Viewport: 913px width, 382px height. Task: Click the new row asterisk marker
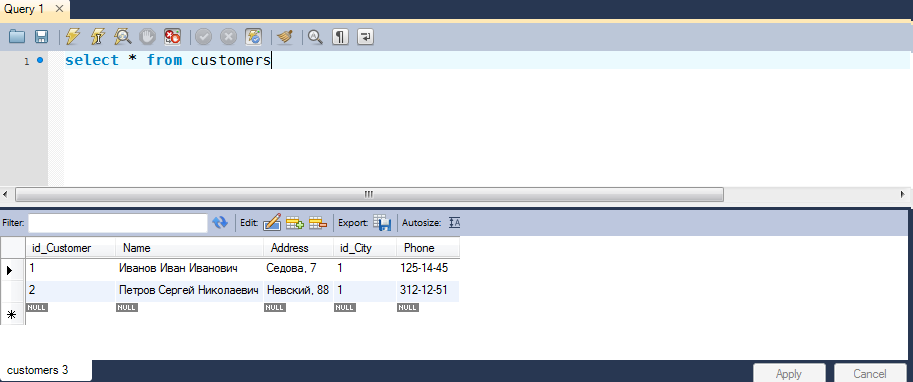[10, 315]
